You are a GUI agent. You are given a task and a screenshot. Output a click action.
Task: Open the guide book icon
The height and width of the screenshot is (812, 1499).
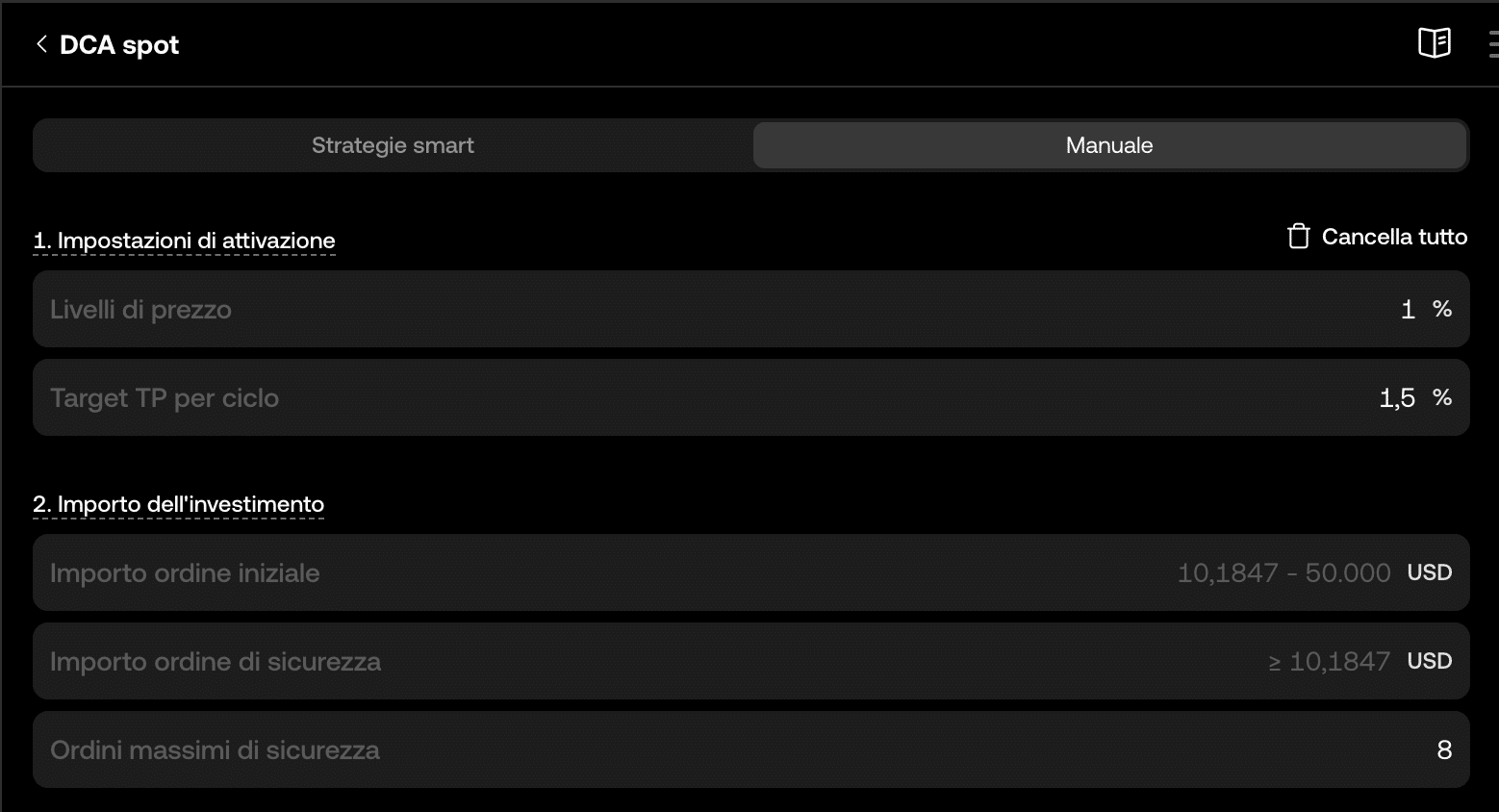click(x=1434, y=43)
